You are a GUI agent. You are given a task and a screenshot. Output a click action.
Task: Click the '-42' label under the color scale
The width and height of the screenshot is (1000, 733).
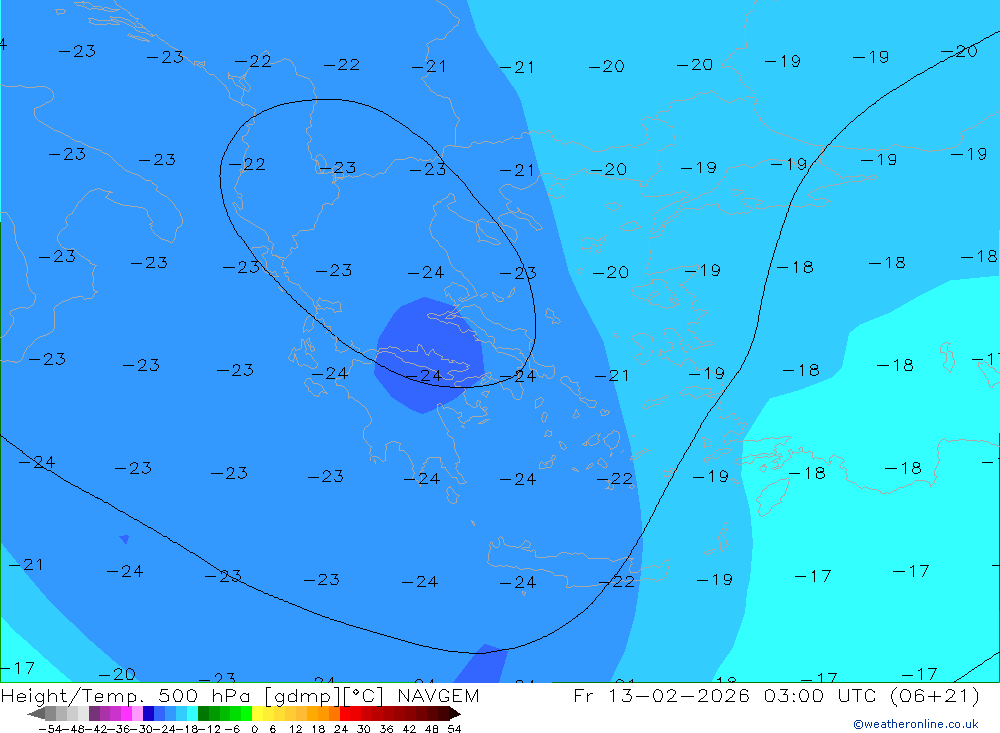tap(98, 729)
